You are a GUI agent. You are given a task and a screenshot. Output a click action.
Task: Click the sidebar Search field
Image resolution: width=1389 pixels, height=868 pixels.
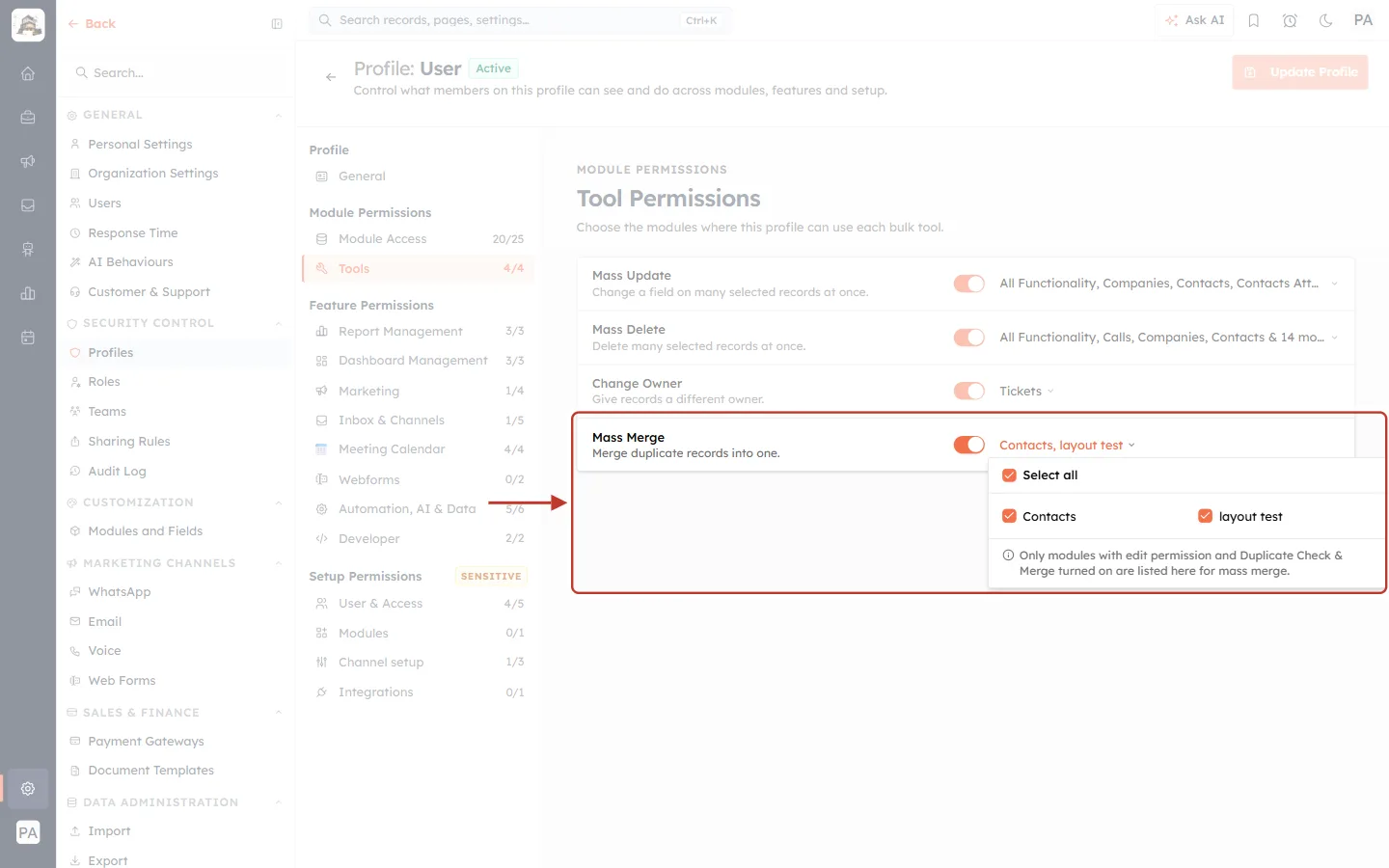click(176, 73)
